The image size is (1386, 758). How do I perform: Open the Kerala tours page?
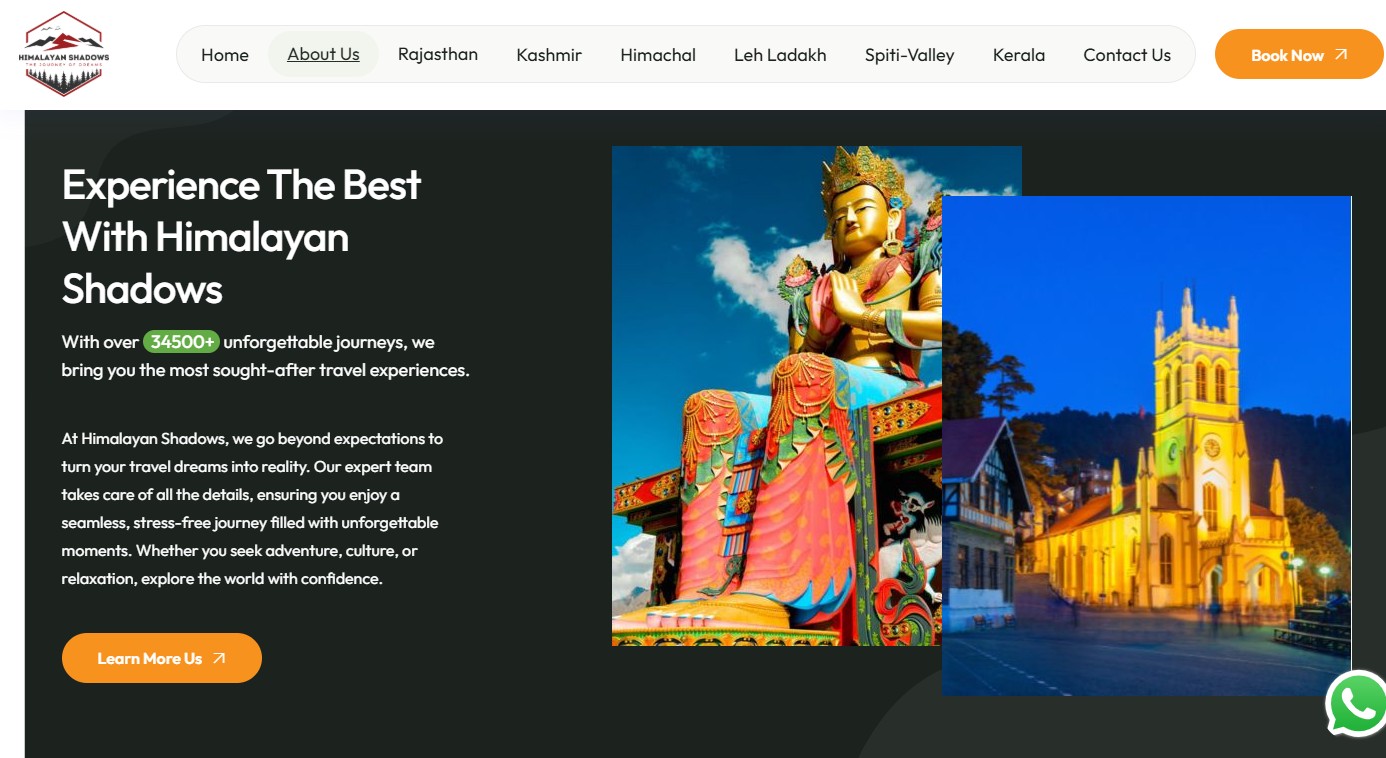point(1019,55)
